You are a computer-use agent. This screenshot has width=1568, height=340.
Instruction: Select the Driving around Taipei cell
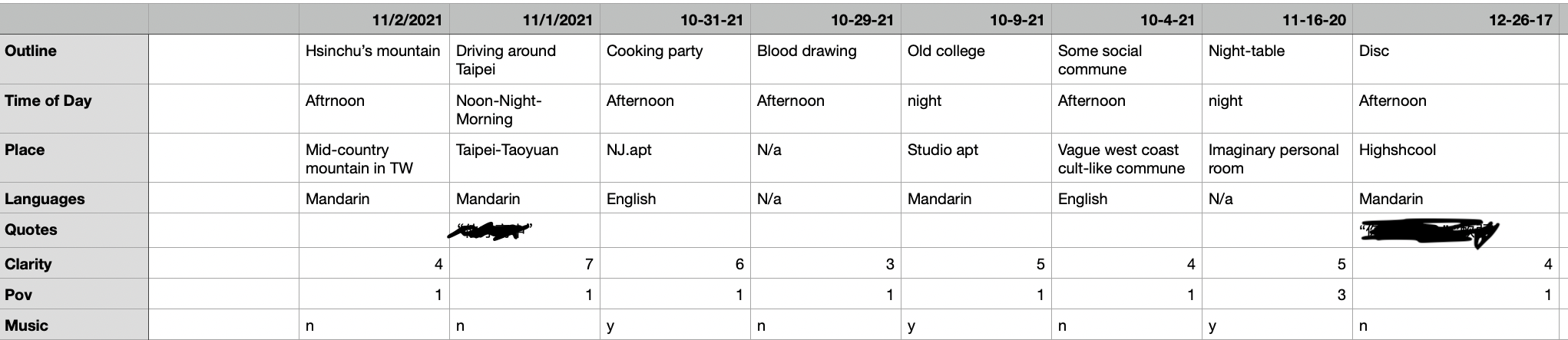tap(525, 59)
